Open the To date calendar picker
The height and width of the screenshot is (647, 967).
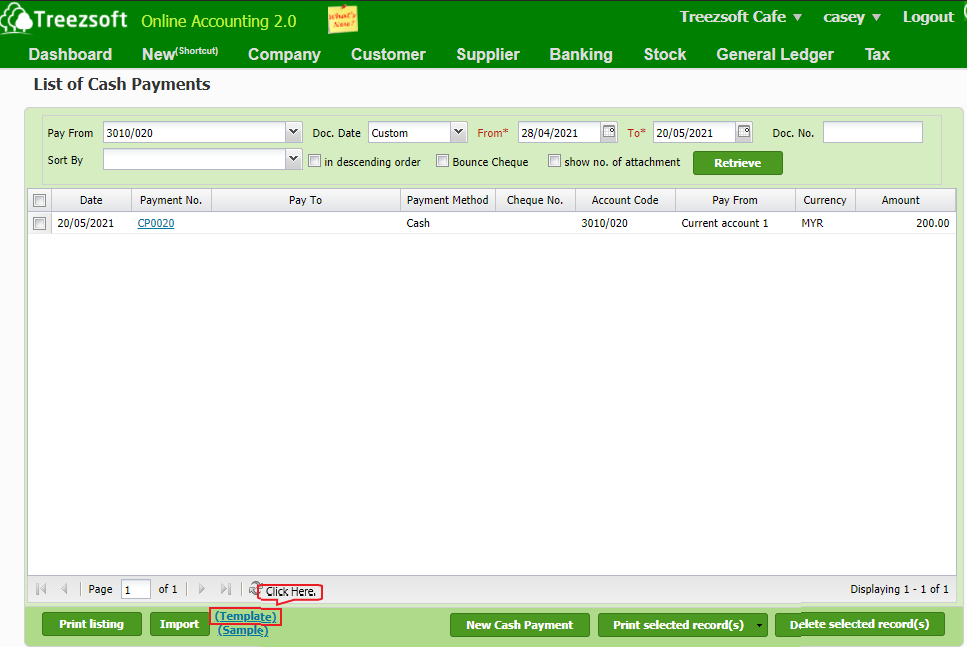coord(744,132)
